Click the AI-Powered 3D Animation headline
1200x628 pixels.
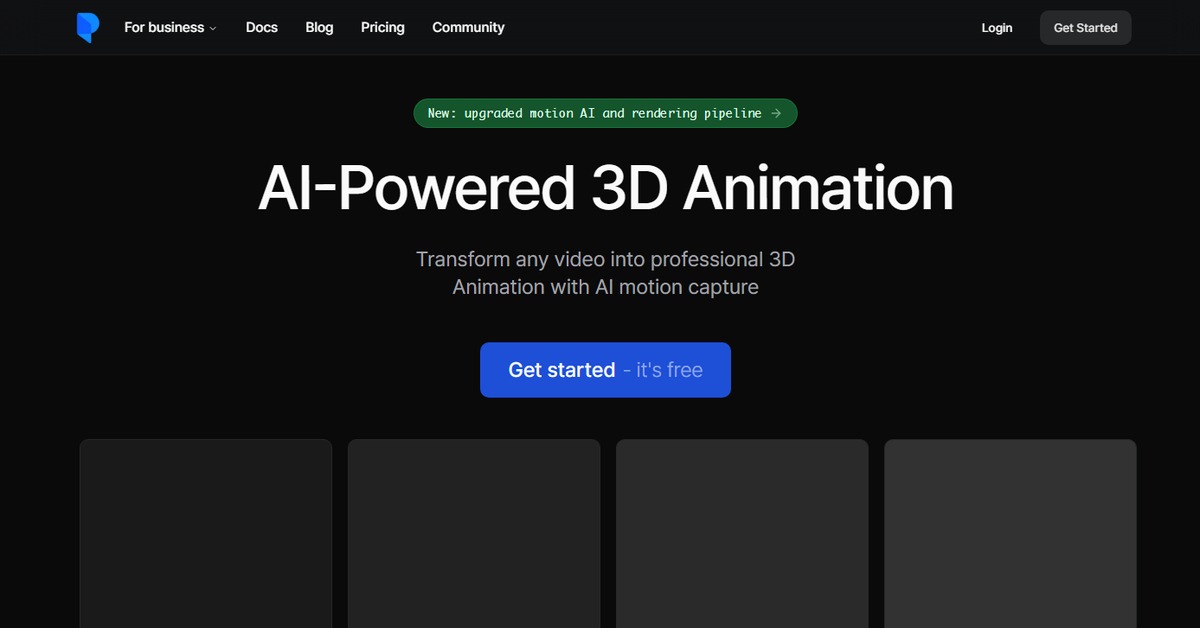(x=605, y=188)
